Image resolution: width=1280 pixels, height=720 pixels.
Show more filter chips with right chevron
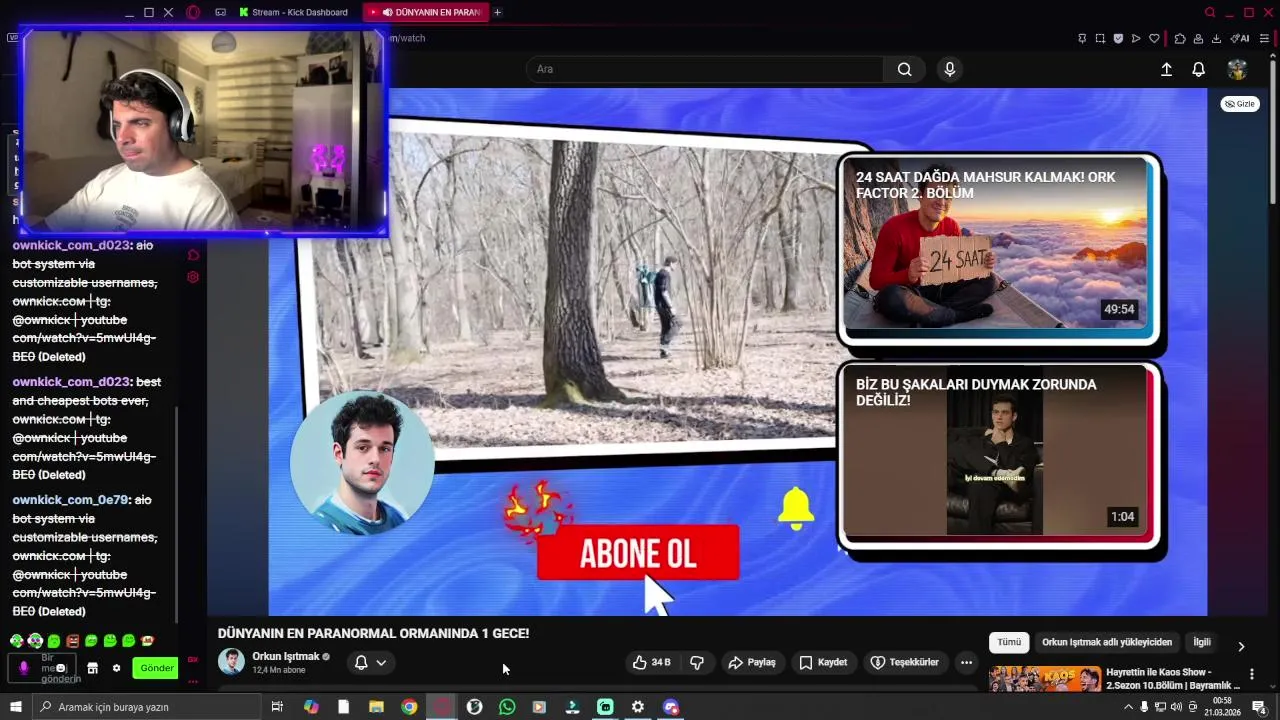pos(1241,646)
